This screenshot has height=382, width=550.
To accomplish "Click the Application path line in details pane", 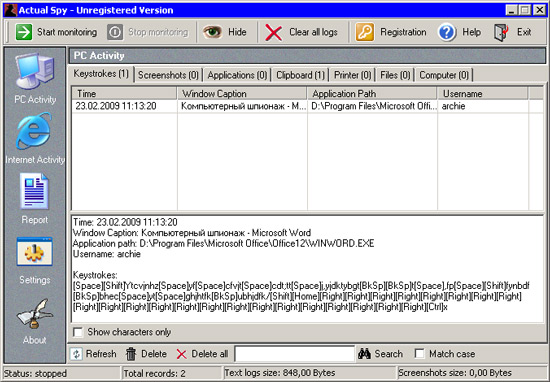I will click(x=223, y=243).
